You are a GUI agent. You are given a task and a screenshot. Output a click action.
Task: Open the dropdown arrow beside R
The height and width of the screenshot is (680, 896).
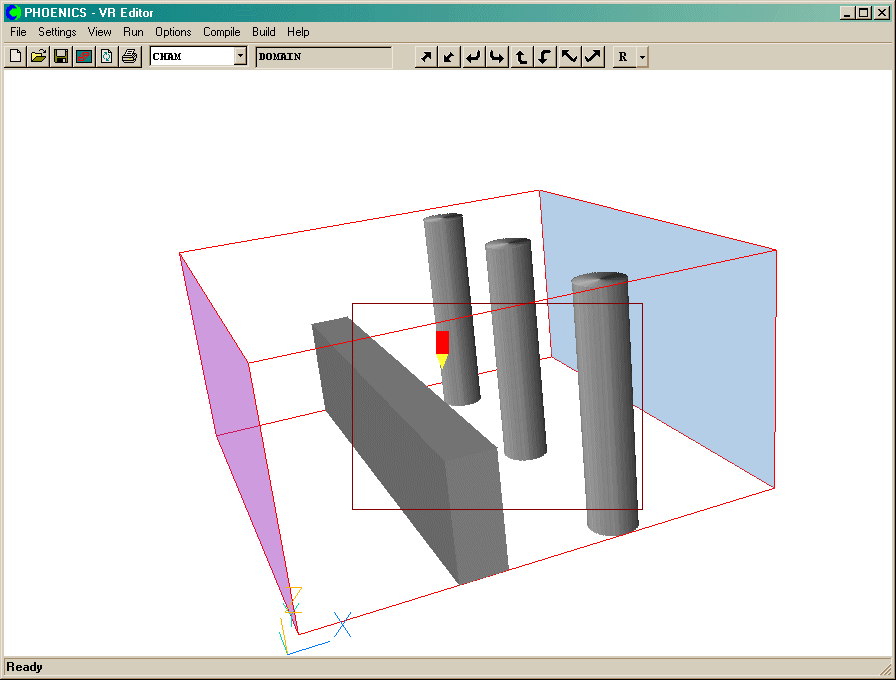coord(642,57)
